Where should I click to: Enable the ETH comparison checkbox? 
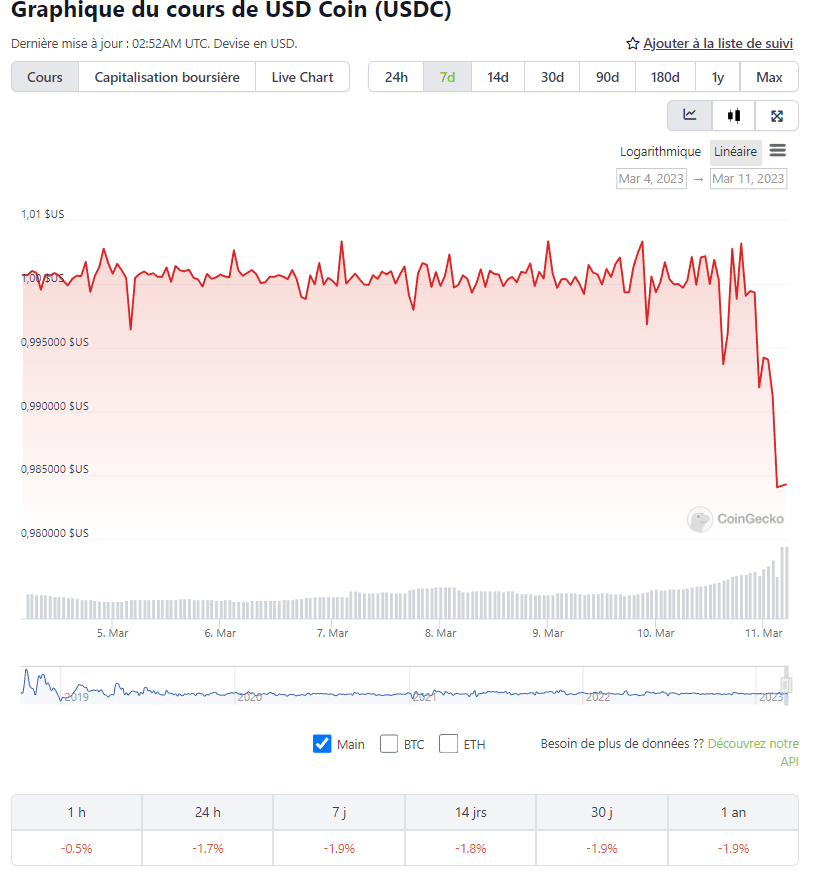coord(449,744)
